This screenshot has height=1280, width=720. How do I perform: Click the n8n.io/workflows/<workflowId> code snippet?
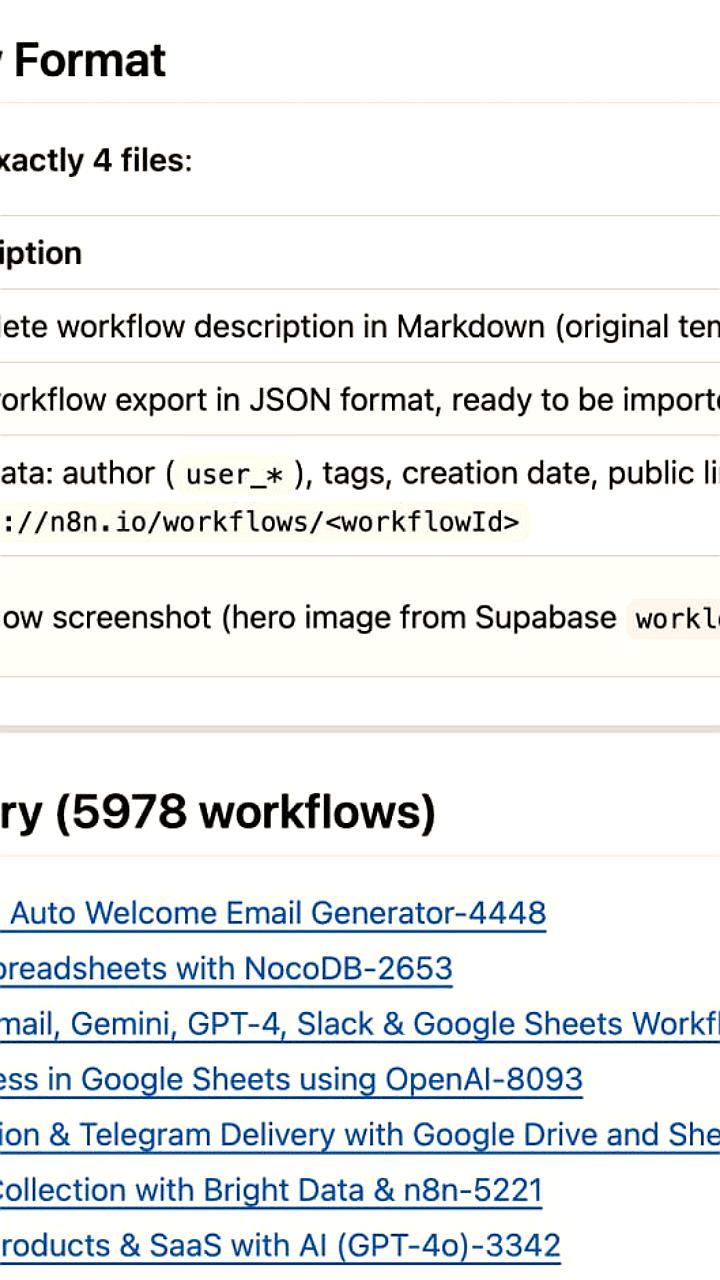[x=262, y=522]
